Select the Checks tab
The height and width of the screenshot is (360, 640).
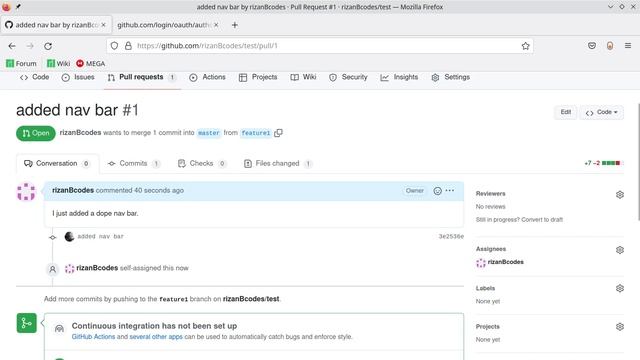202,164
